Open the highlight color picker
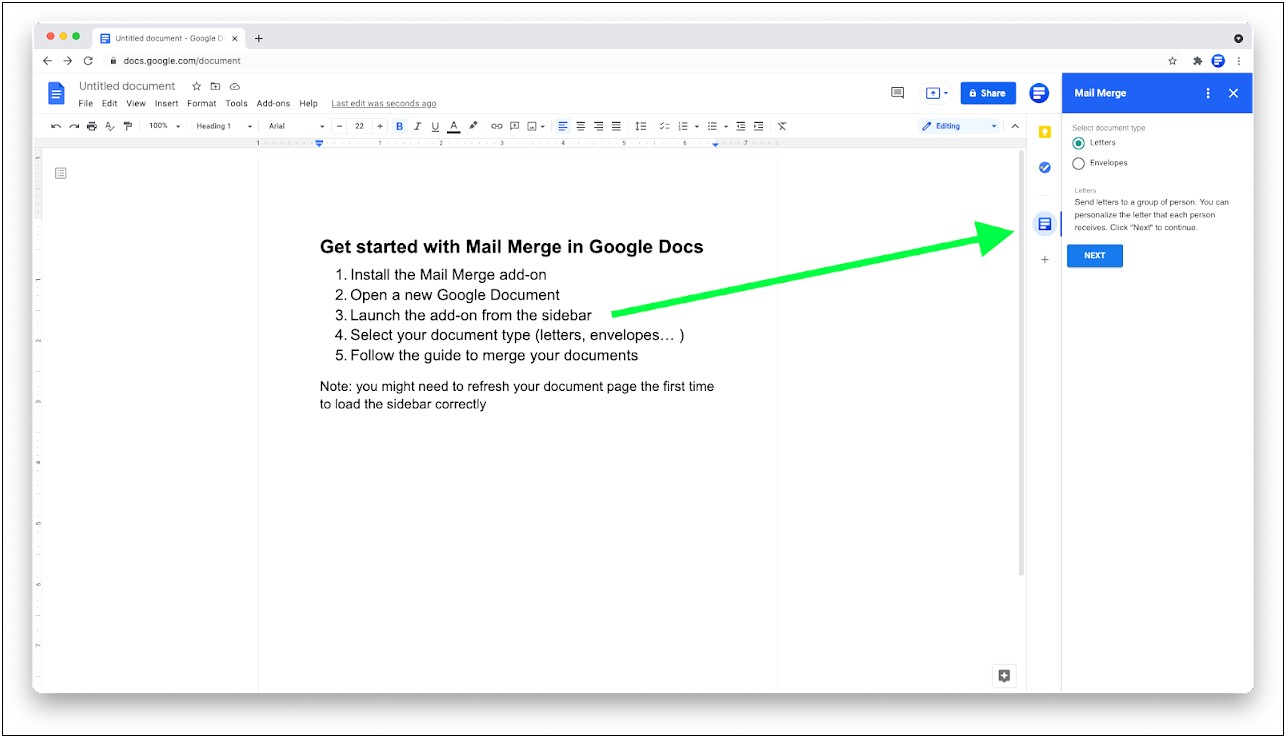The image size is (1286, 738). pos(473,126)
